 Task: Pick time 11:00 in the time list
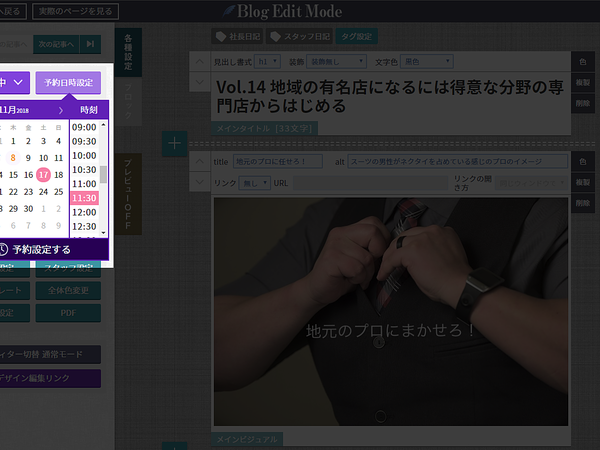pyautogui.click(x=84, y=184)
